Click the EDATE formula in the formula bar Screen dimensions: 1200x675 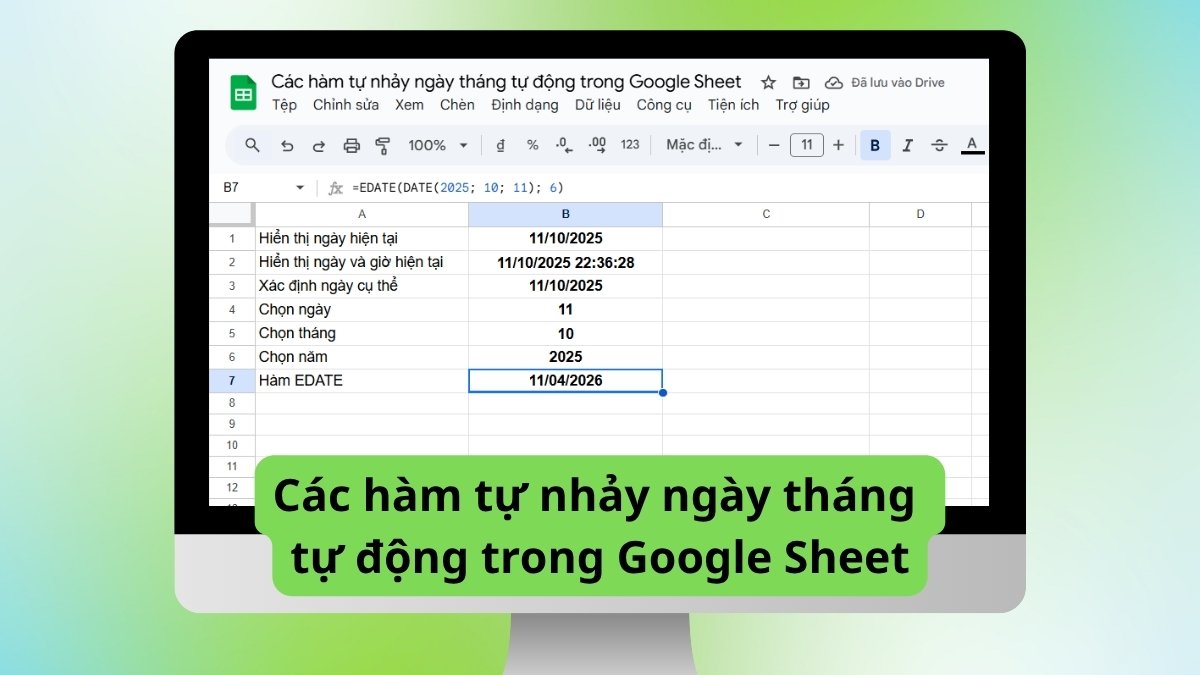458,188
